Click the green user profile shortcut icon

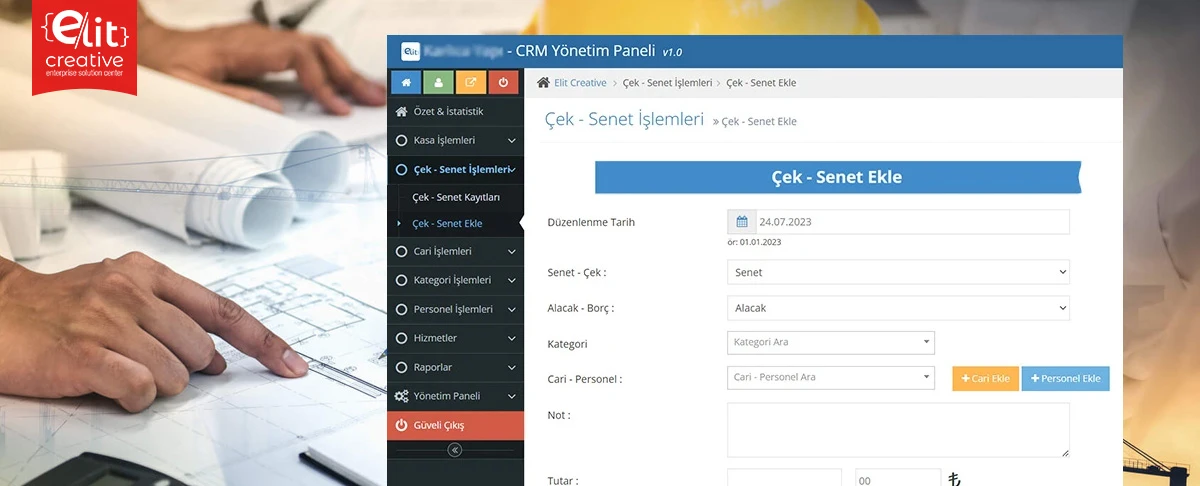tap(438, 83)
